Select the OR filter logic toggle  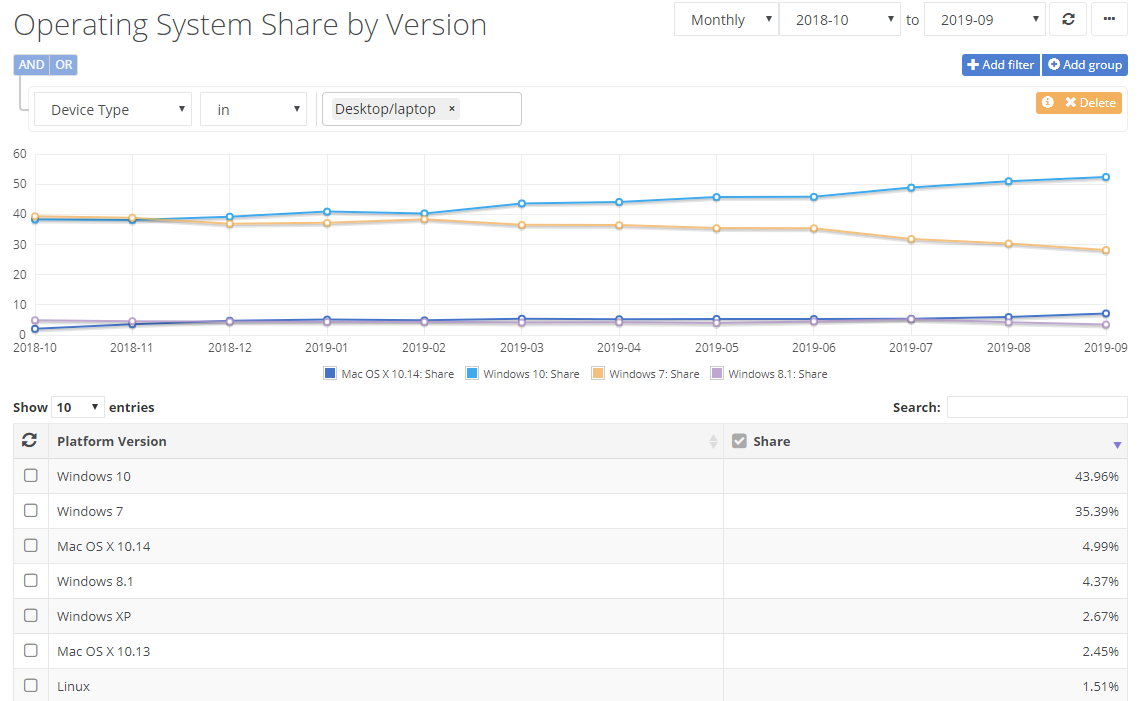tap(64, 65)
